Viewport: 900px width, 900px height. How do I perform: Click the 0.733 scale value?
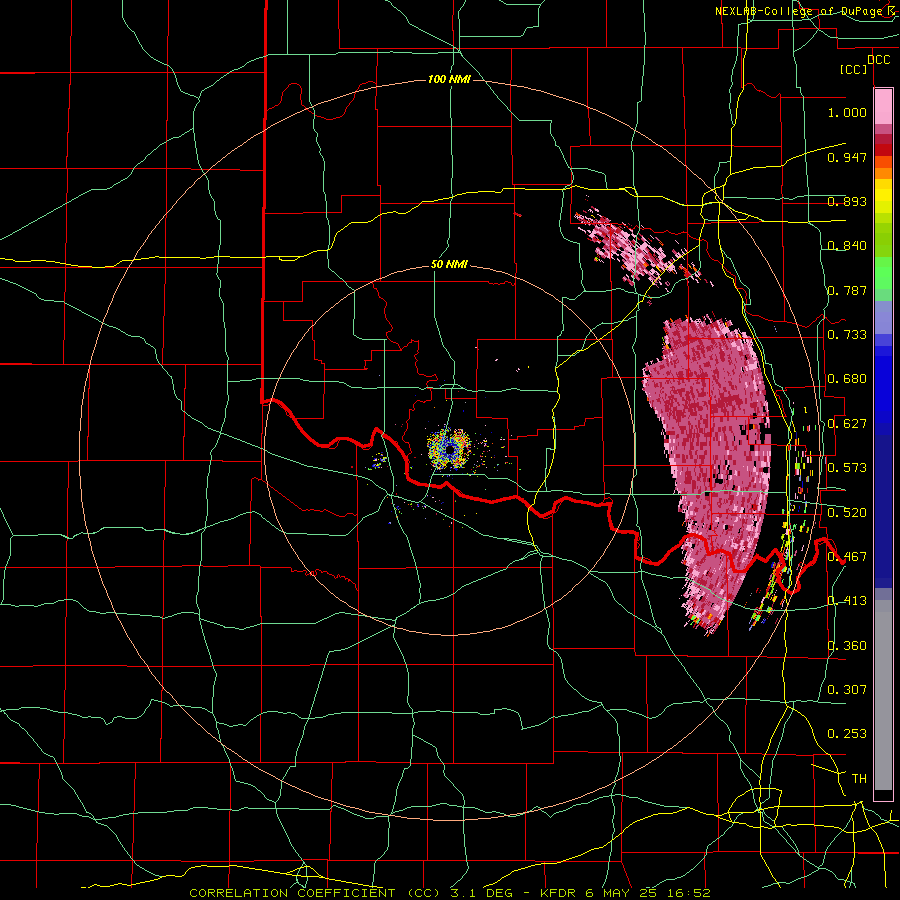pos(847,335)
